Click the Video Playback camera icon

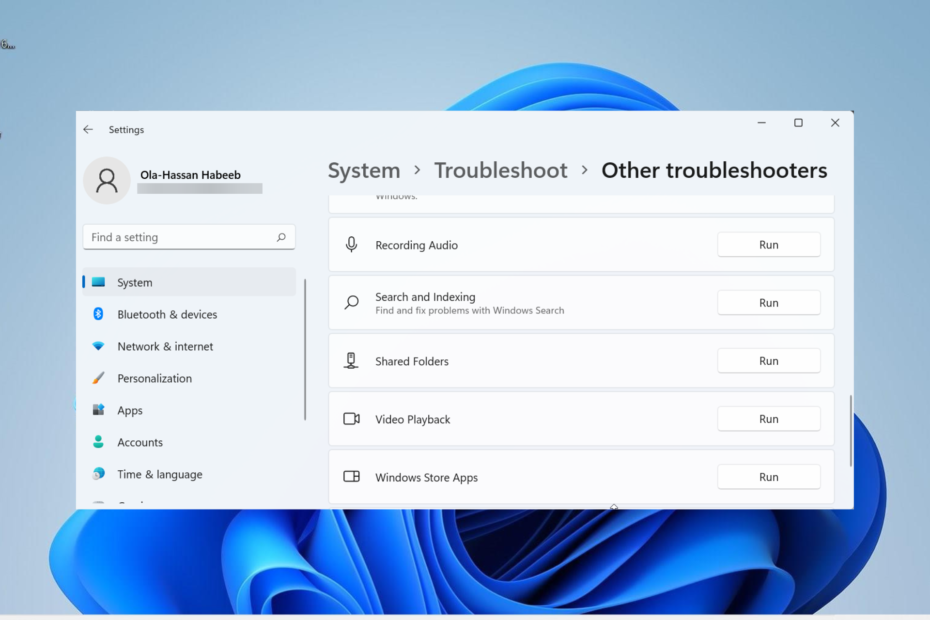point(352,419)
